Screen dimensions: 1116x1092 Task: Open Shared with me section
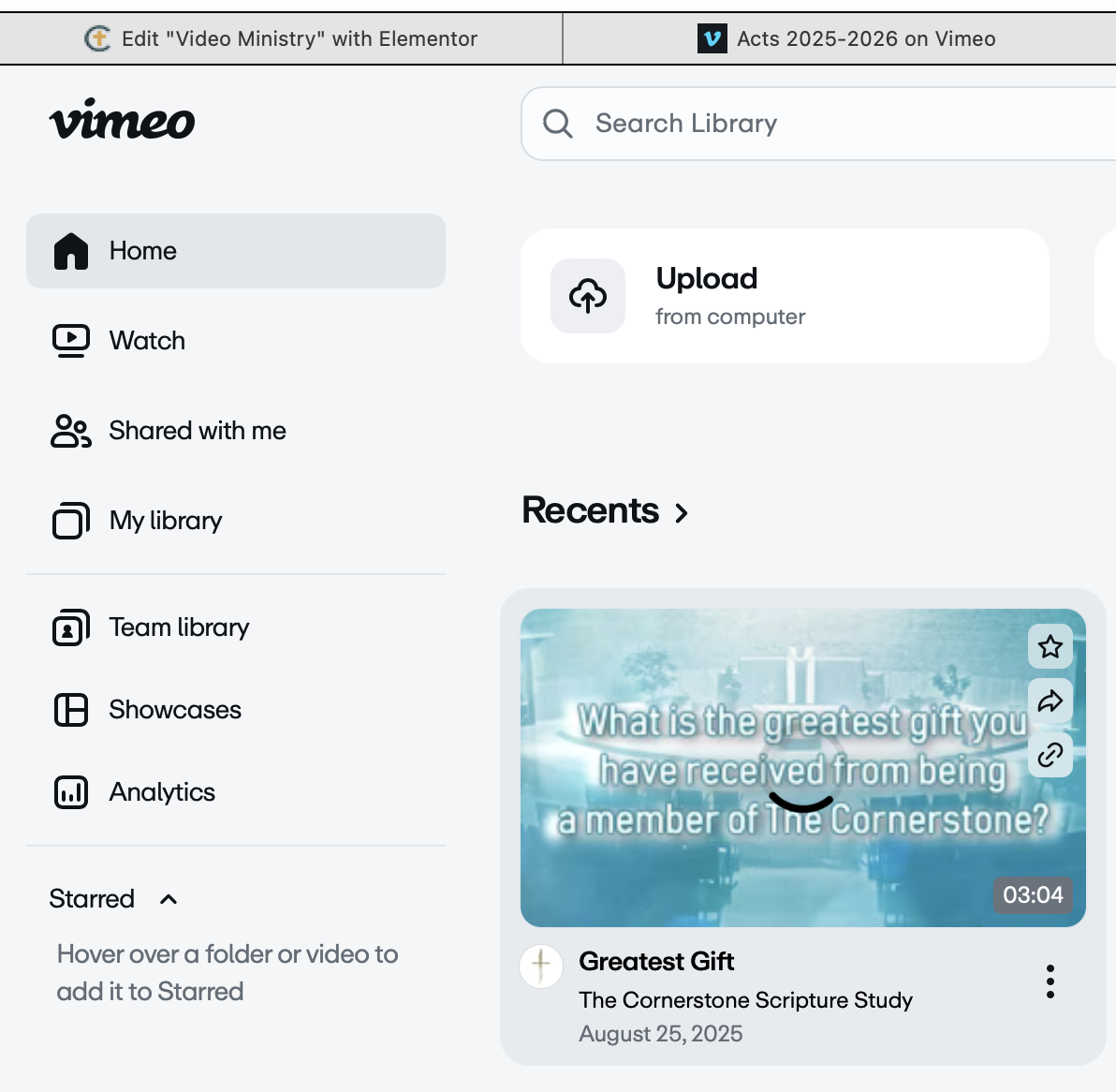(x=198, y=431)
